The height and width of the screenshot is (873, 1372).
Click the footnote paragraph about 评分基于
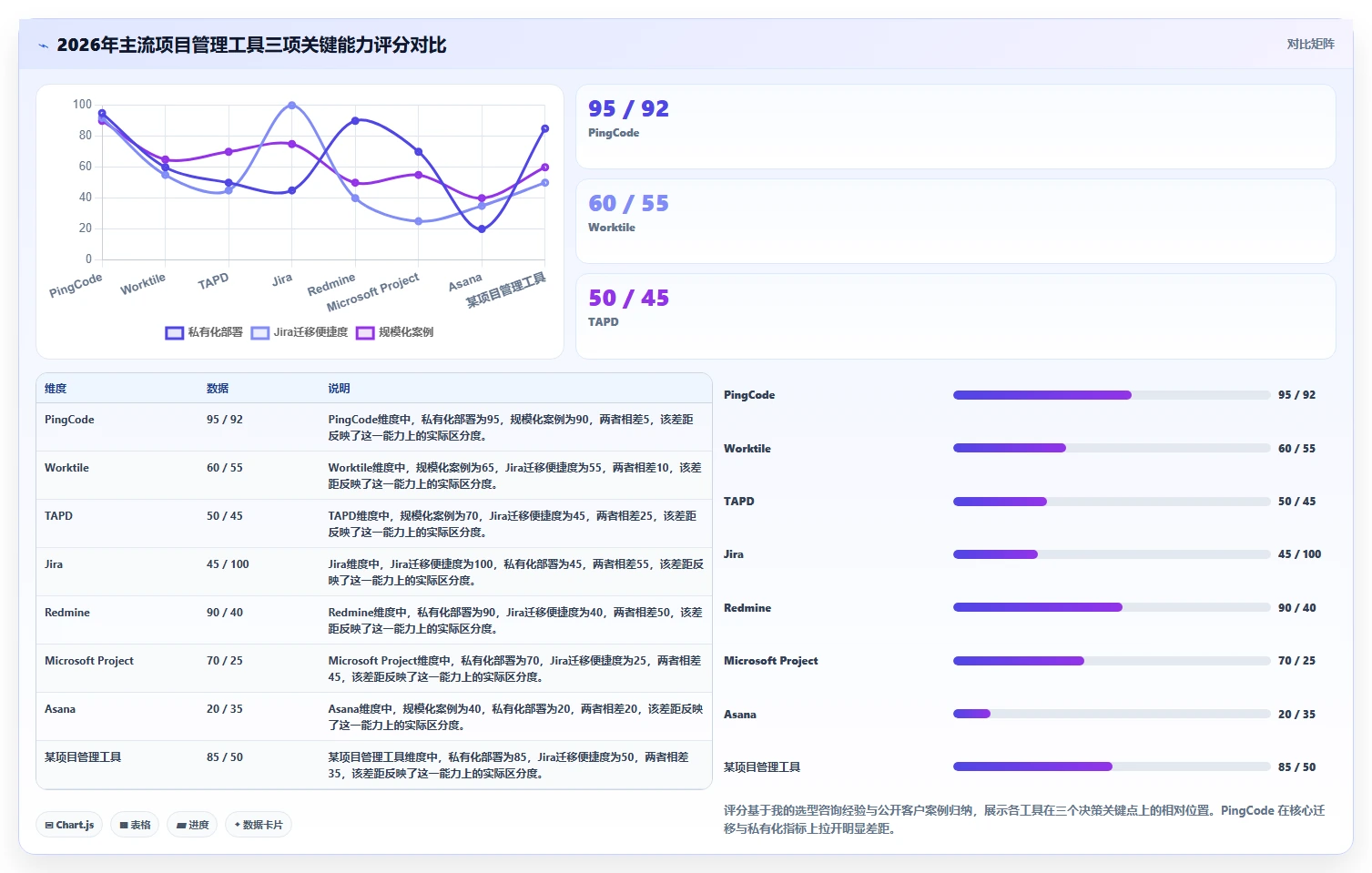click(1024, 819)
